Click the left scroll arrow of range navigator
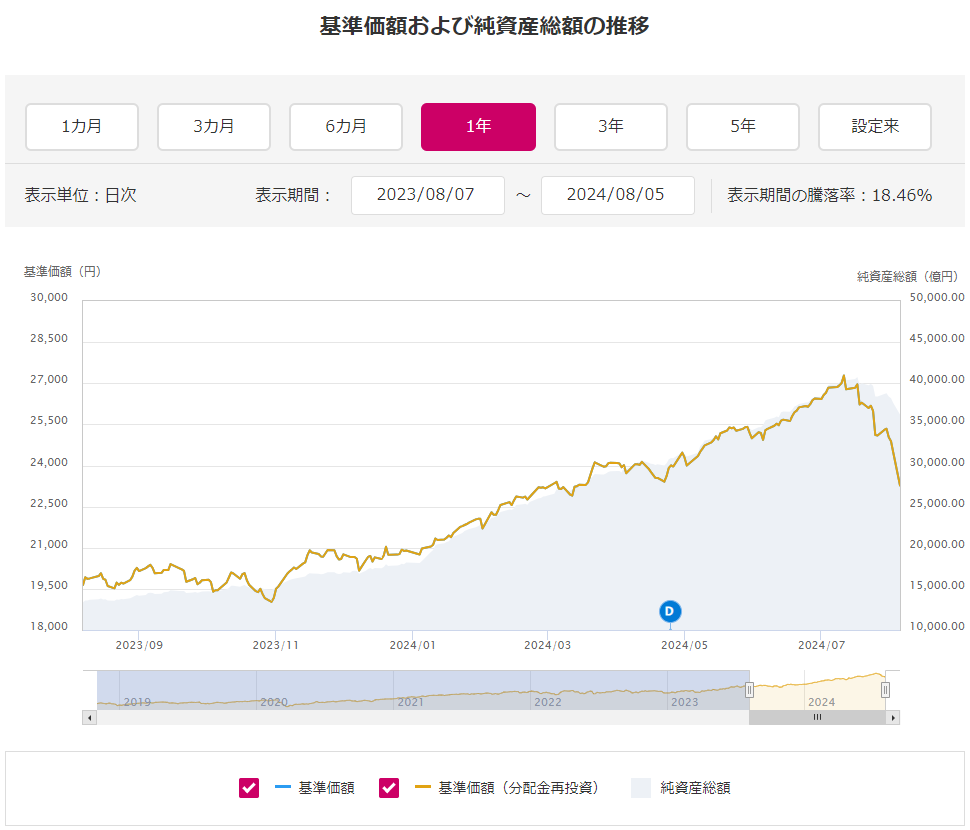Viewport: 970px width, 830px height. pos(89,717)
